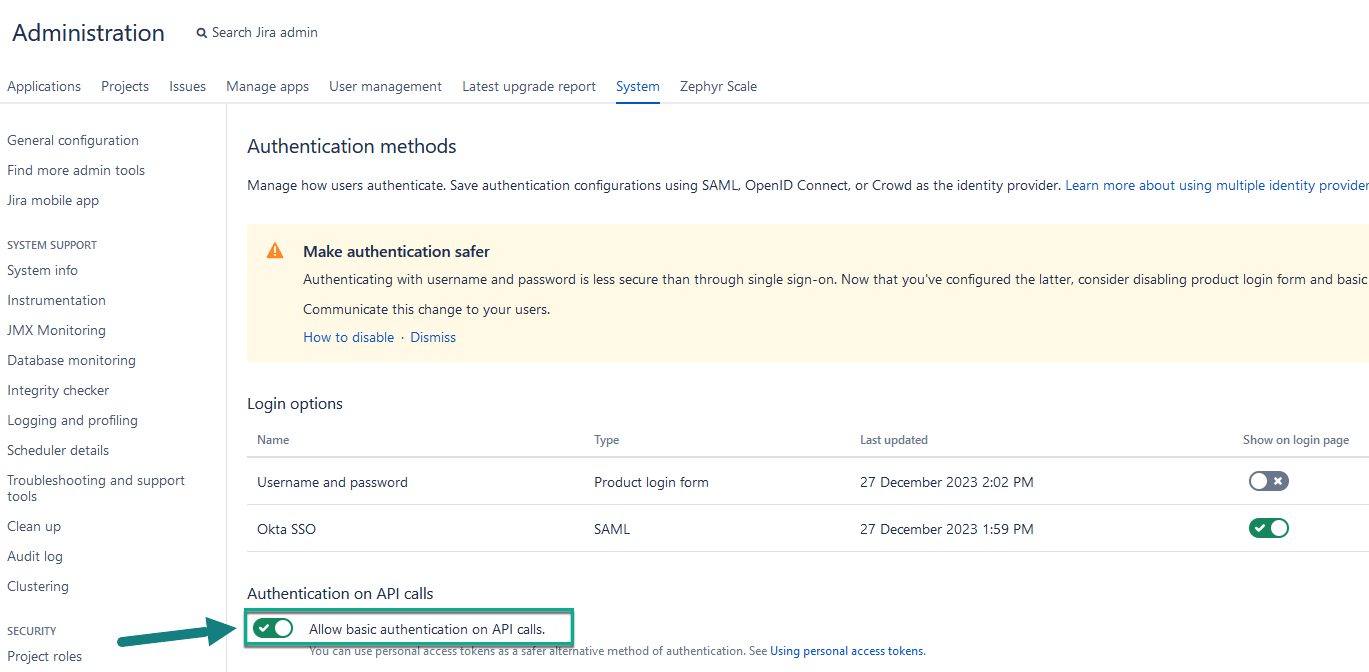This screenshot has height=672, width=1369.
Task: Go to the Manage apps section
Action: coord(267,86)
